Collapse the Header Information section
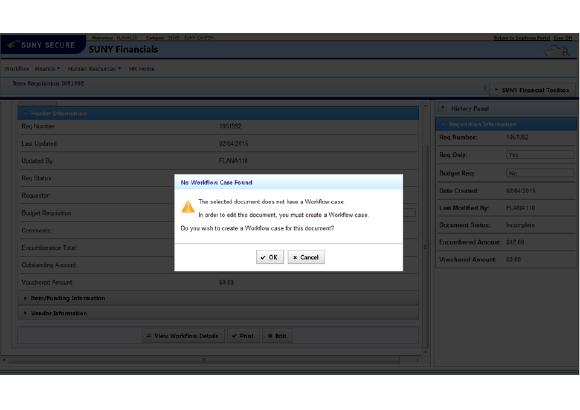Viewport: 580px width, 410px height. (x=25, y=114)
